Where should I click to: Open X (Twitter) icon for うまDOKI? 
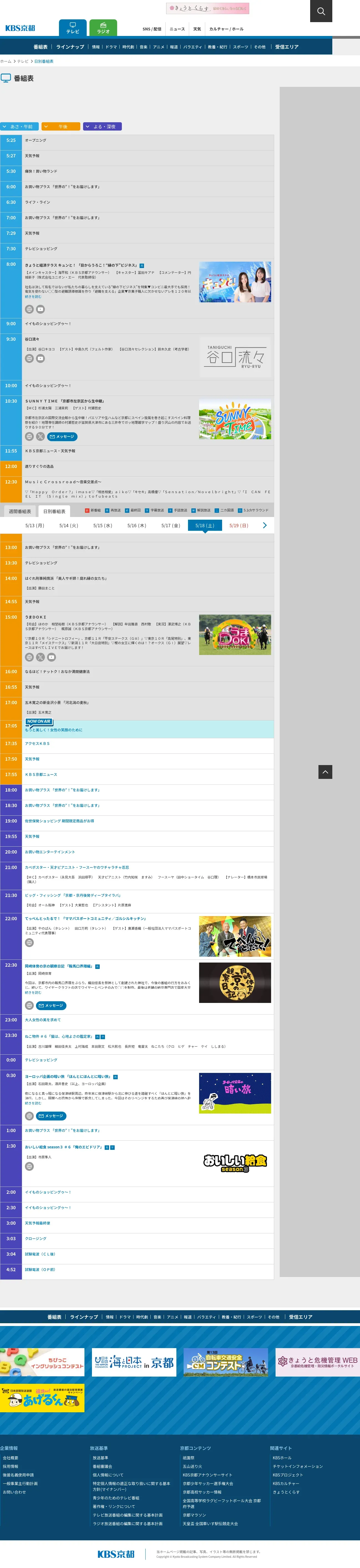pos(40,657)
